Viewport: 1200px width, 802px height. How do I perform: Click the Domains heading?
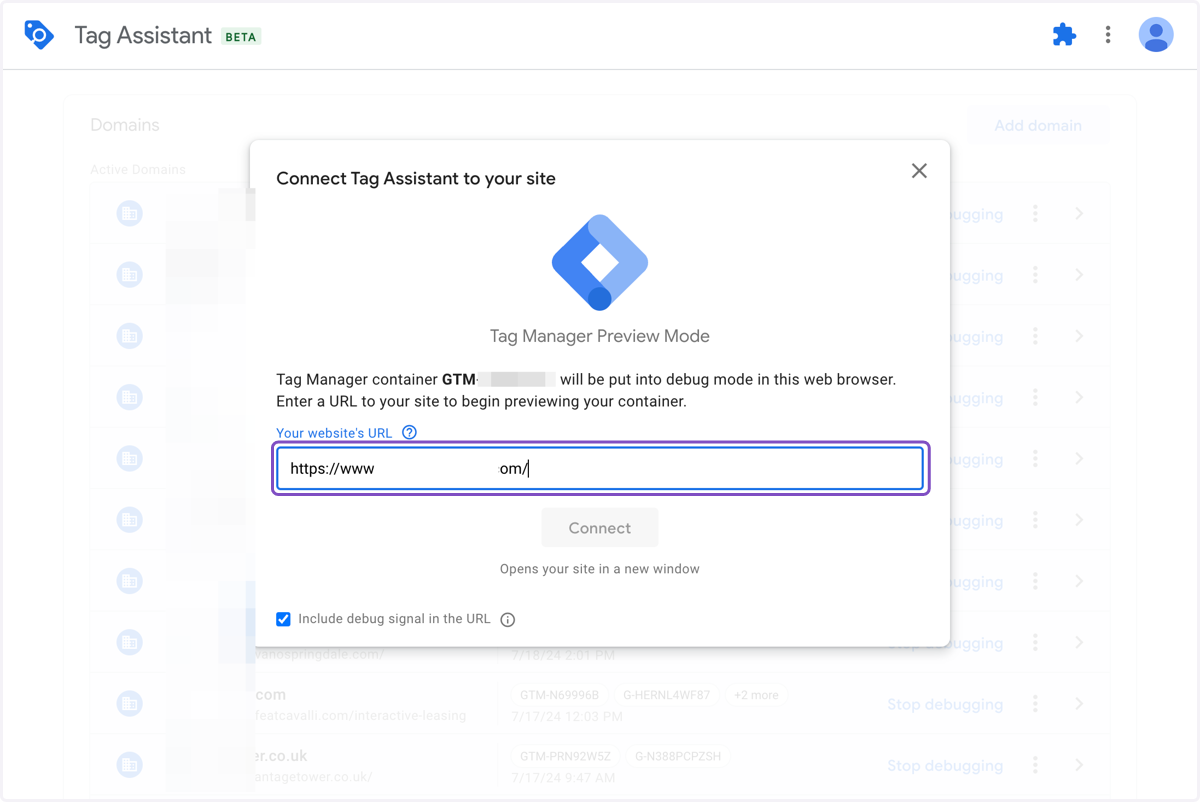click(125, 125)
